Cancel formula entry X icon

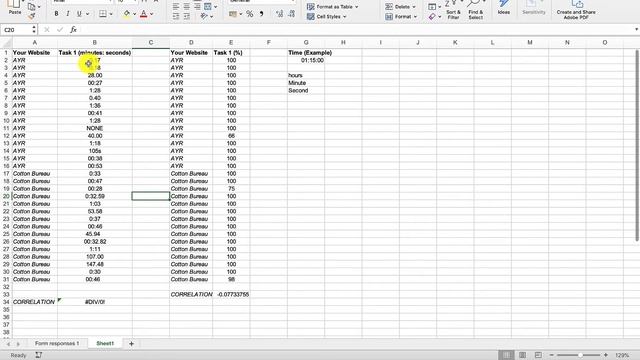(x=47, y=29)
